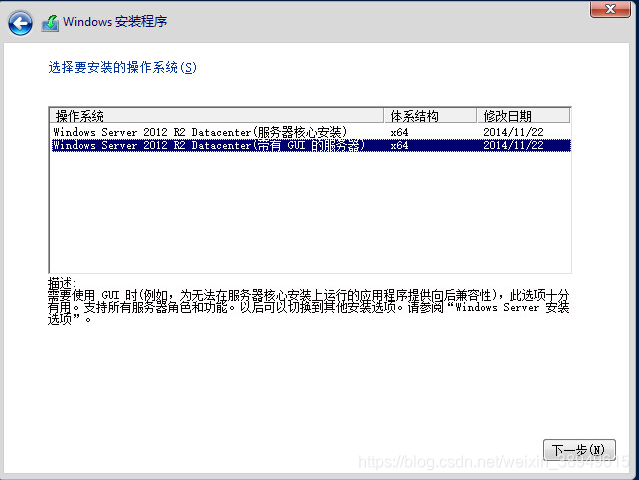Viewport: 639px width, 480px height.
Task: Sort by 体系结构 column header
Action: 430,116
